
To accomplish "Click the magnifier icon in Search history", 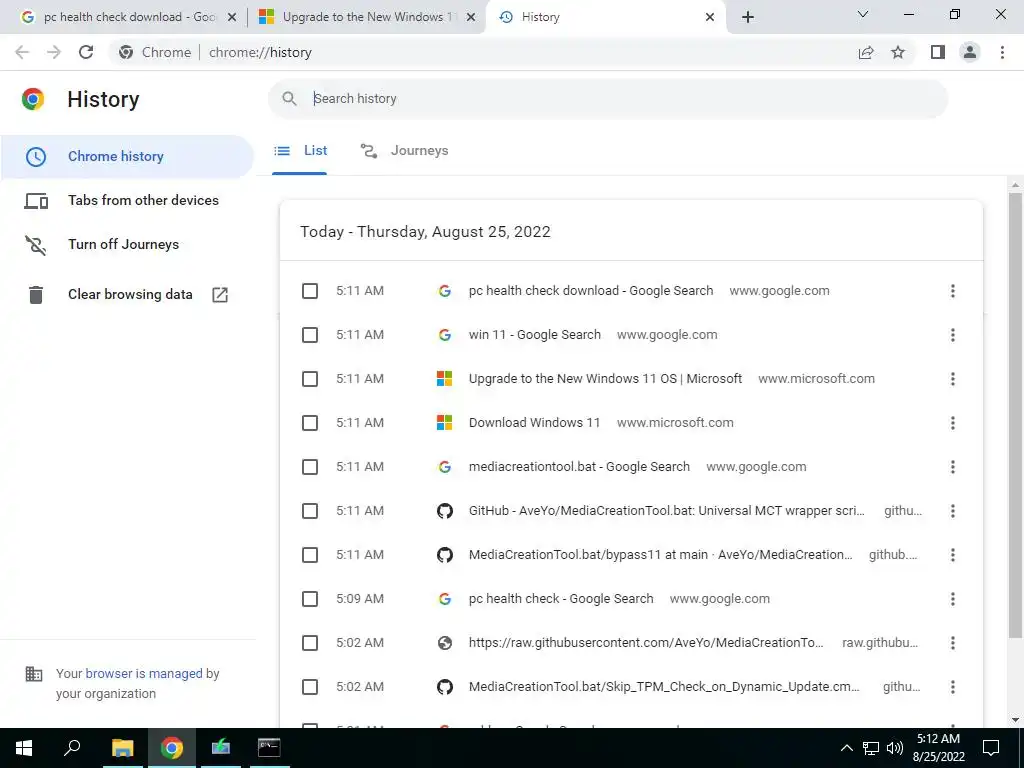I will click(x=289, y=99).
